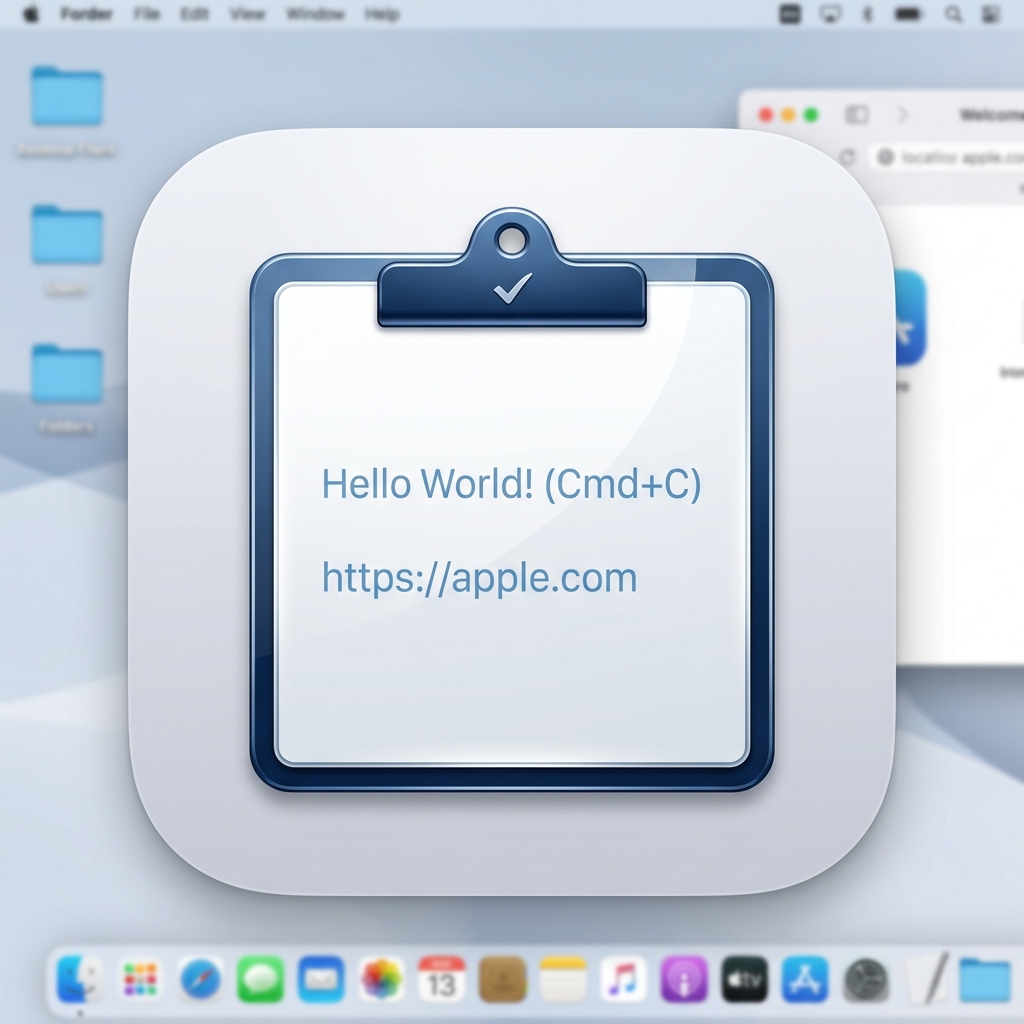1024x1024 pixels.
Task: Open Launchpad from the Dock
Action: (x=140, y=980)
